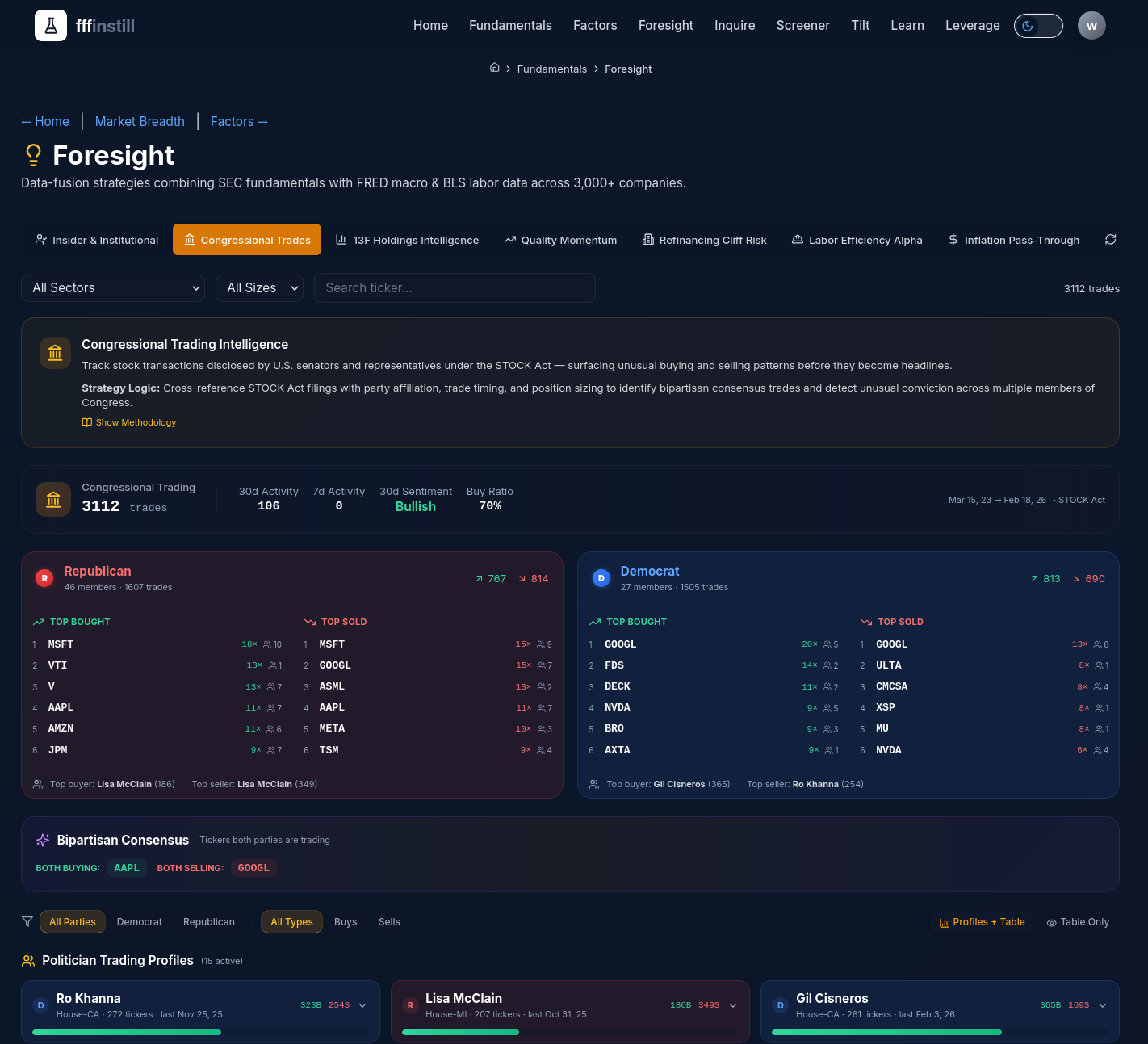Open the user avatar W

click(x=1091, y=26)
